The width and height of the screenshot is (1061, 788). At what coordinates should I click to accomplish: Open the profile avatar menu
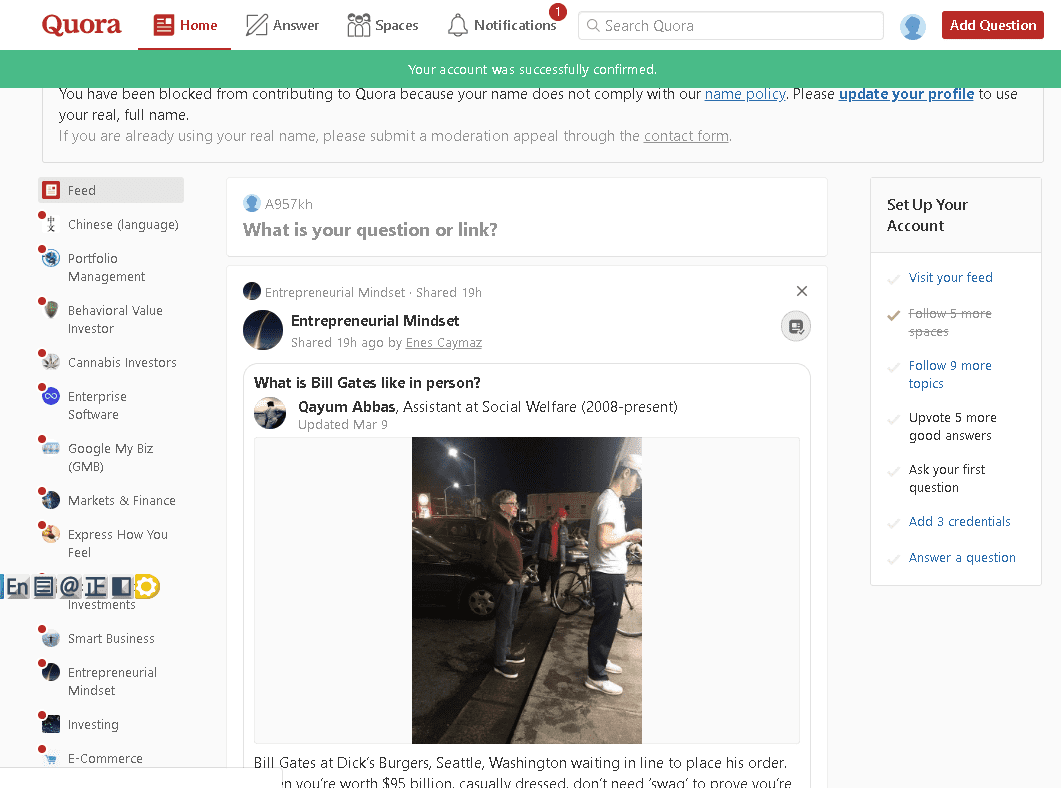pos(912,26)
